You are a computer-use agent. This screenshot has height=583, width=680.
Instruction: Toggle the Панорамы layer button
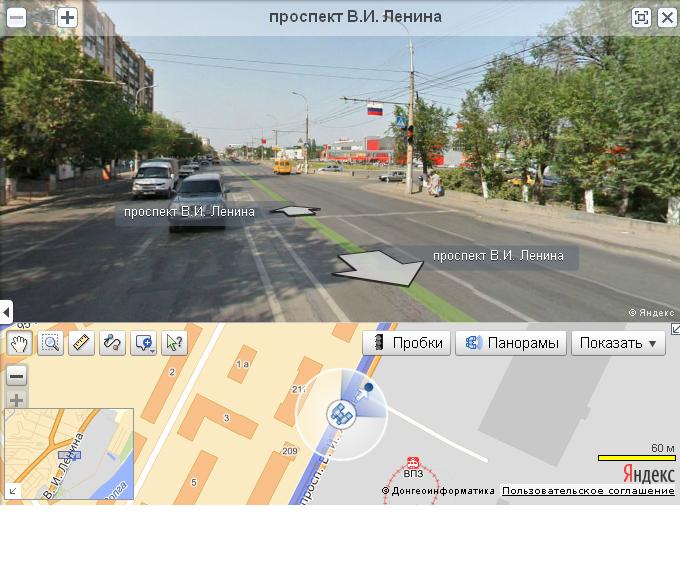511,343
